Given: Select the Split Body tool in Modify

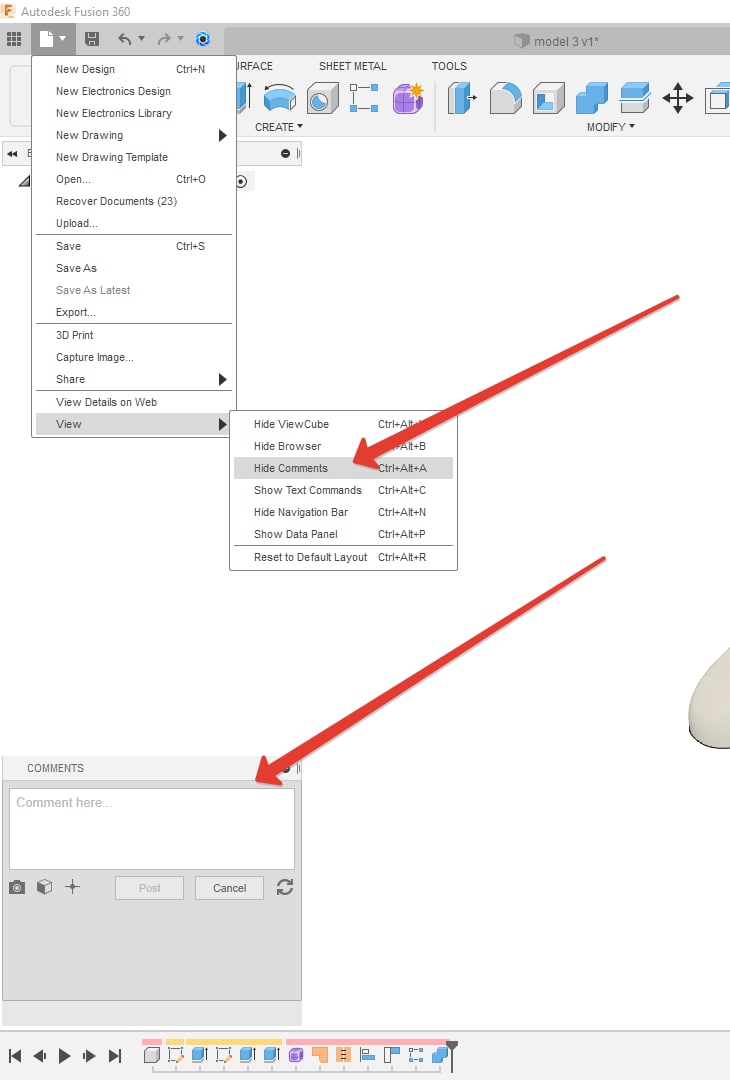Looking at the screenshot, I should 634,98.
